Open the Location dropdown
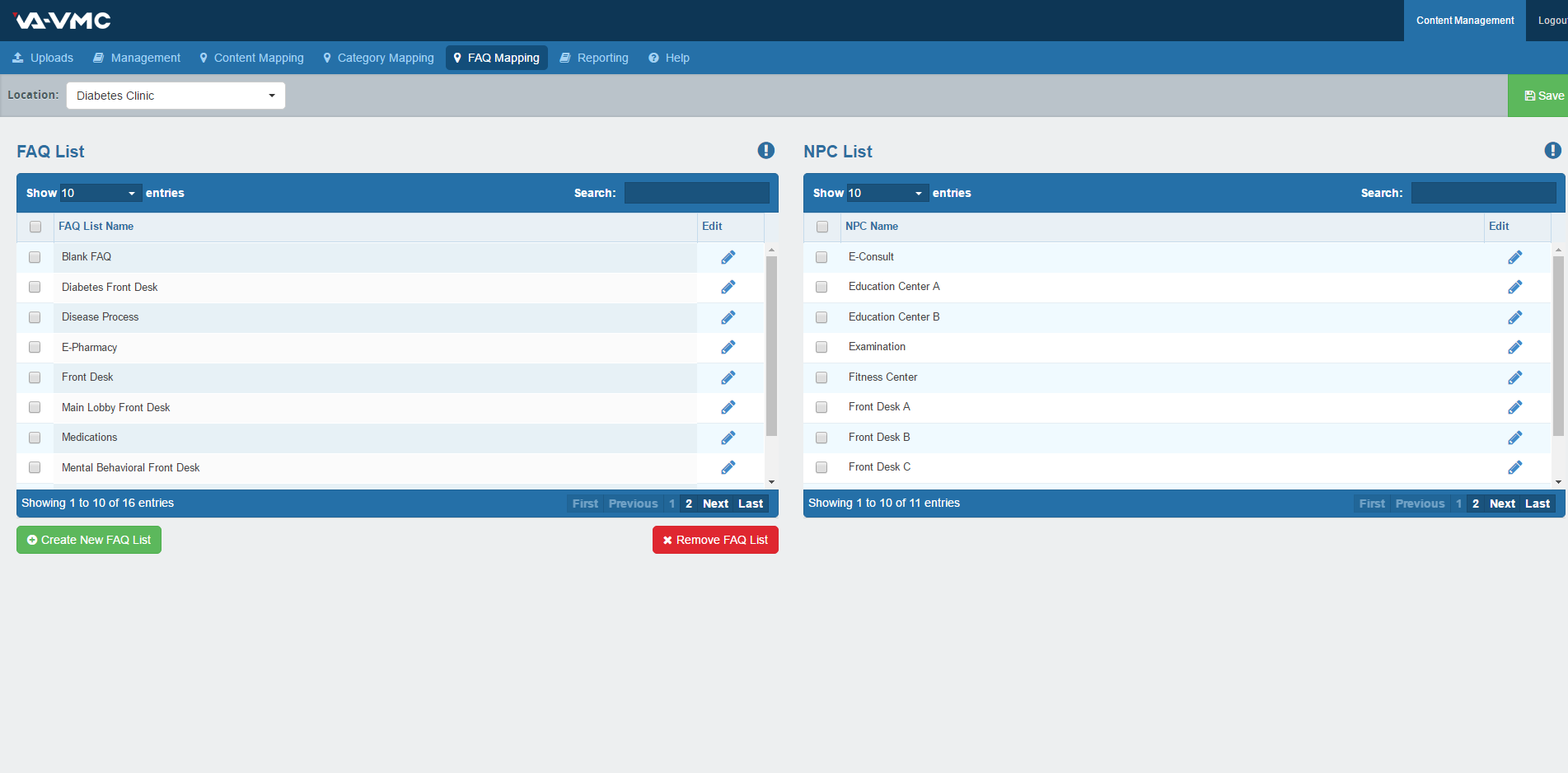 pos(176,96)
